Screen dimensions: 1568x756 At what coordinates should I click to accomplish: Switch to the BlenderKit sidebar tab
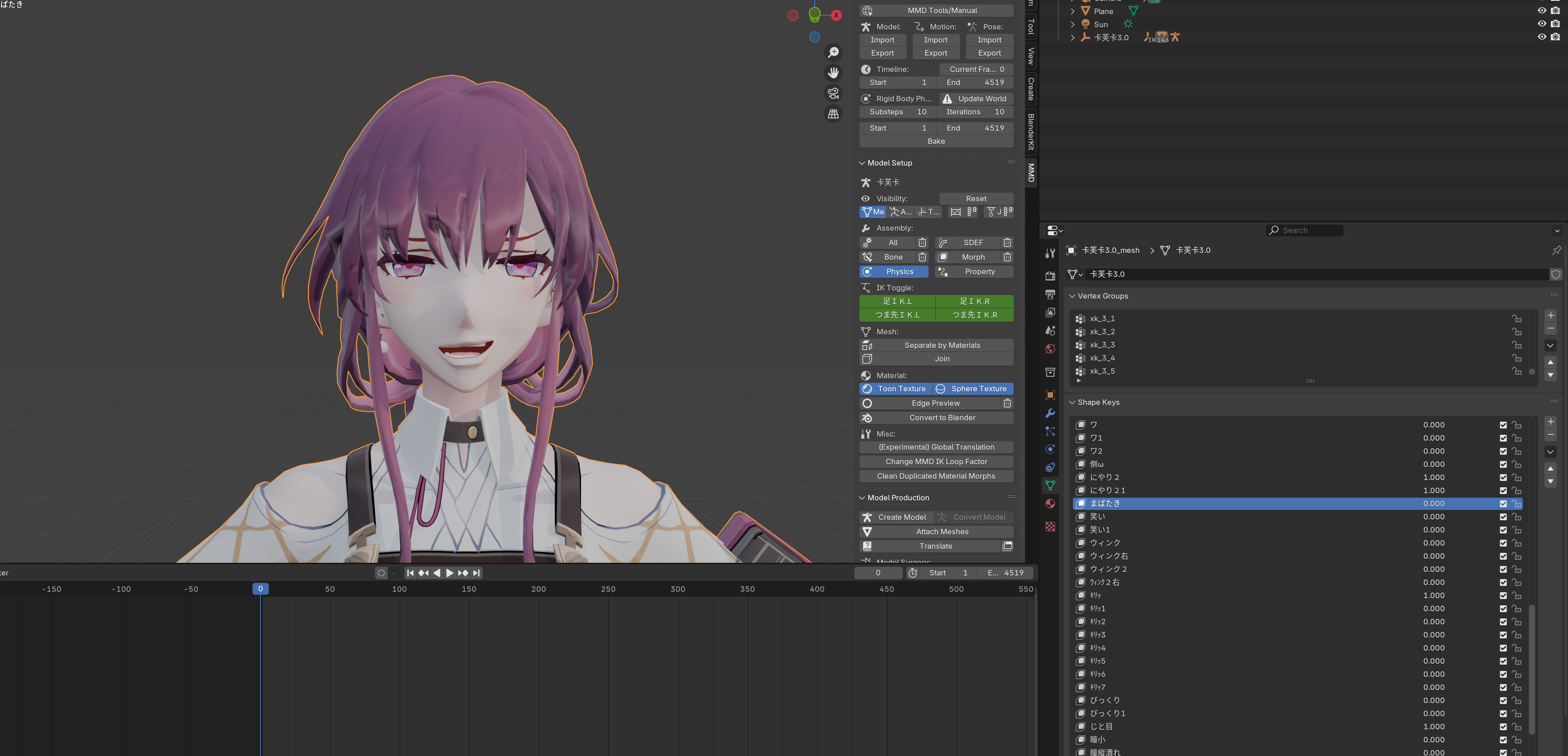point(1030,131)
